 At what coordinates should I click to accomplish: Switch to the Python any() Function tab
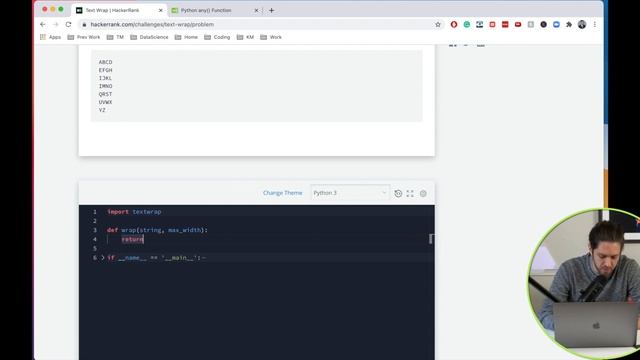coord(215,10)
